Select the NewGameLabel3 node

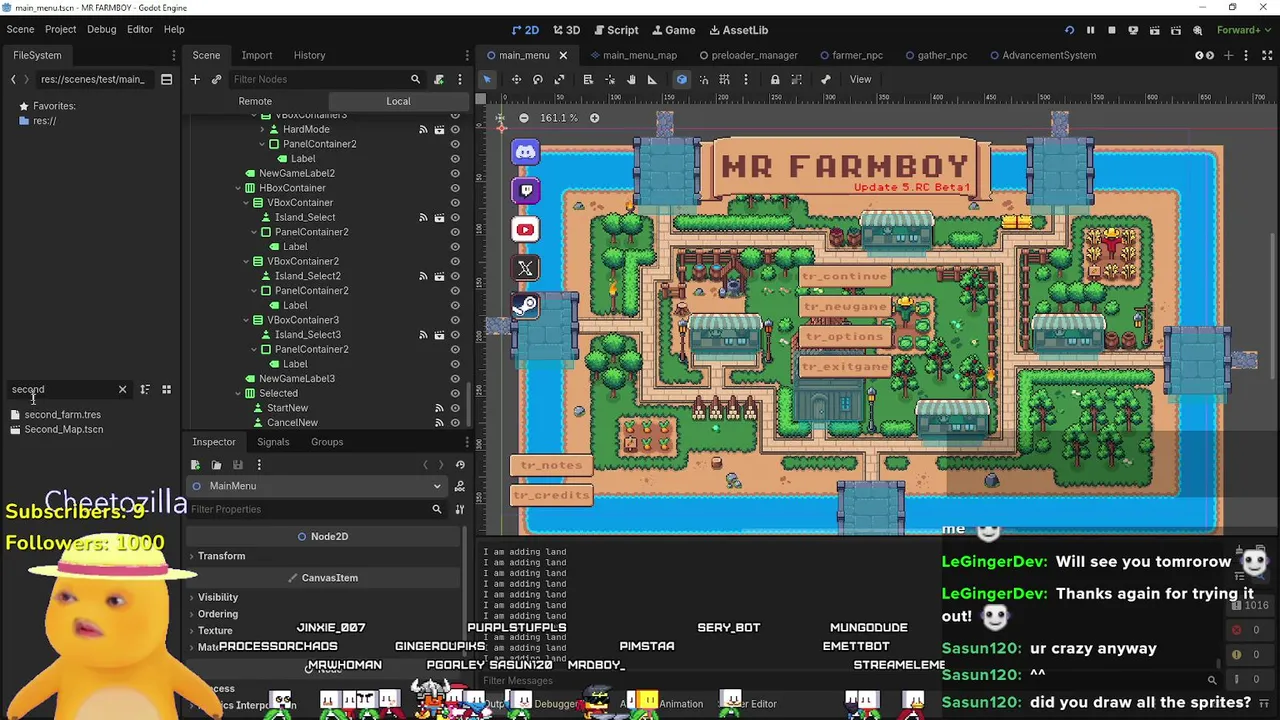297,379
